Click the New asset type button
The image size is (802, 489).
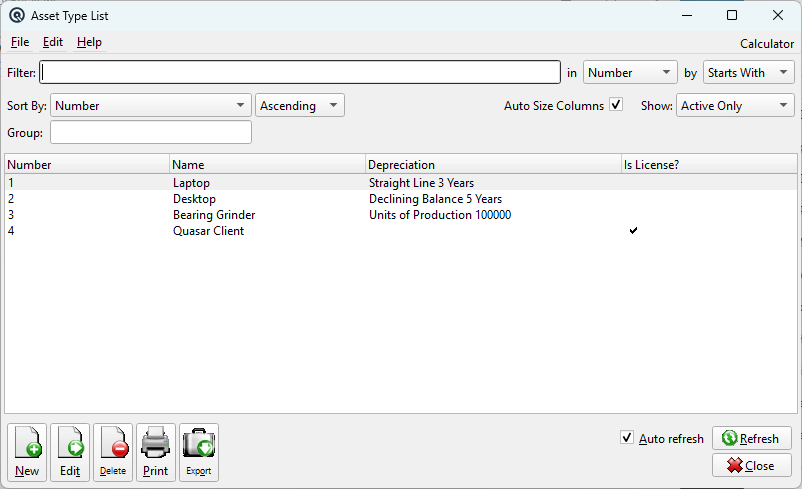pos(27,452)
